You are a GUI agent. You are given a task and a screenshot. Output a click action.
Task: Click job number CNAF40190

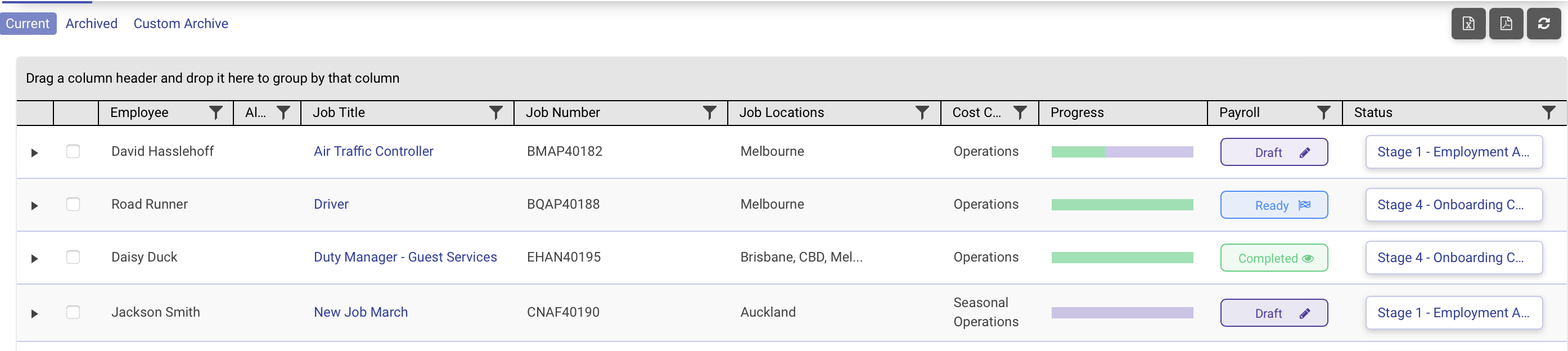click(x=563, y=312)
